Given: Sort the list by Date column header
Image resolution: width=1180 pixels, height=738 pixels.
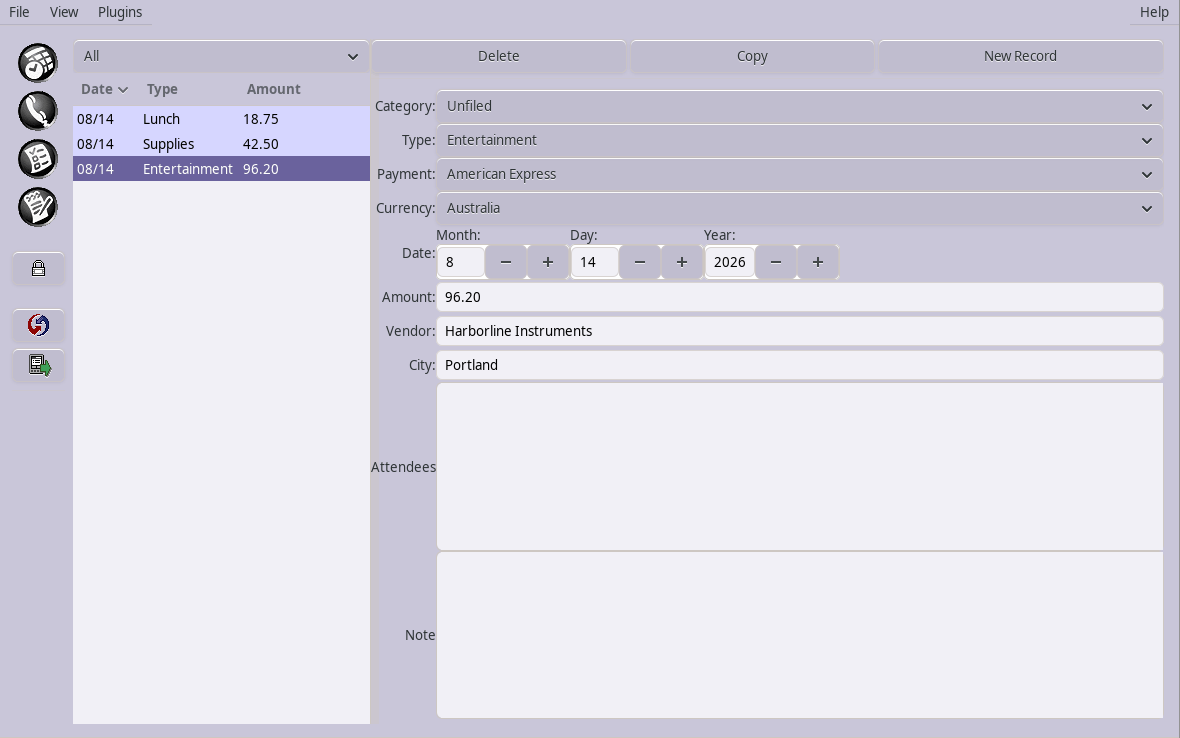Looking at the screenshot, I should pyautogui.click(x=105, y=89).
